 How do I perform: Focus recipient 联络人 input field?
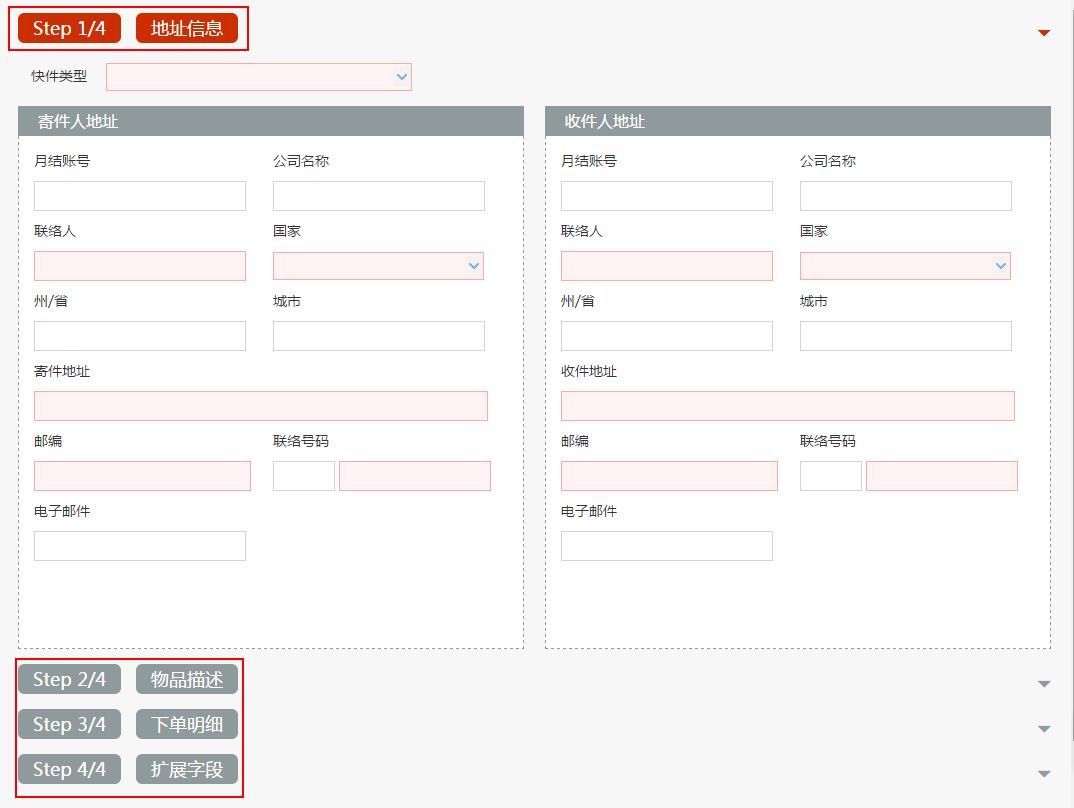666,266
